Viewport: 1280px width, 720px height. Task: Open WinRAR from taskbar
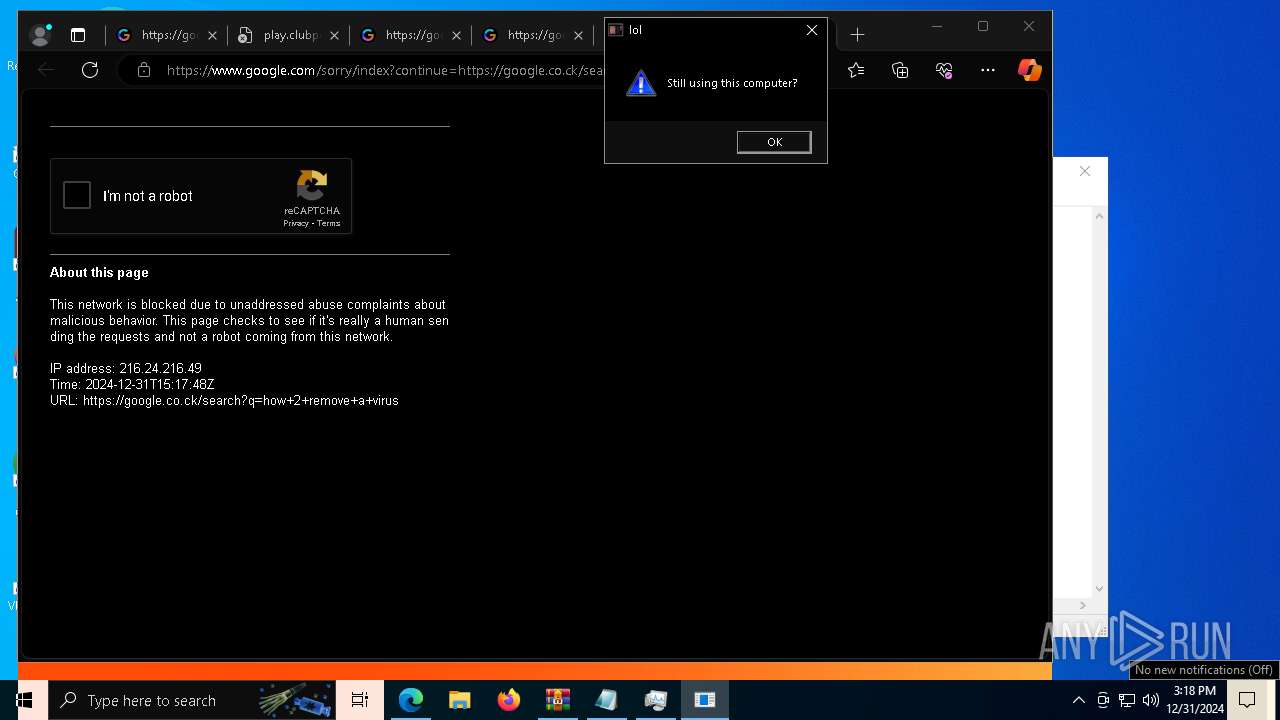558,700
